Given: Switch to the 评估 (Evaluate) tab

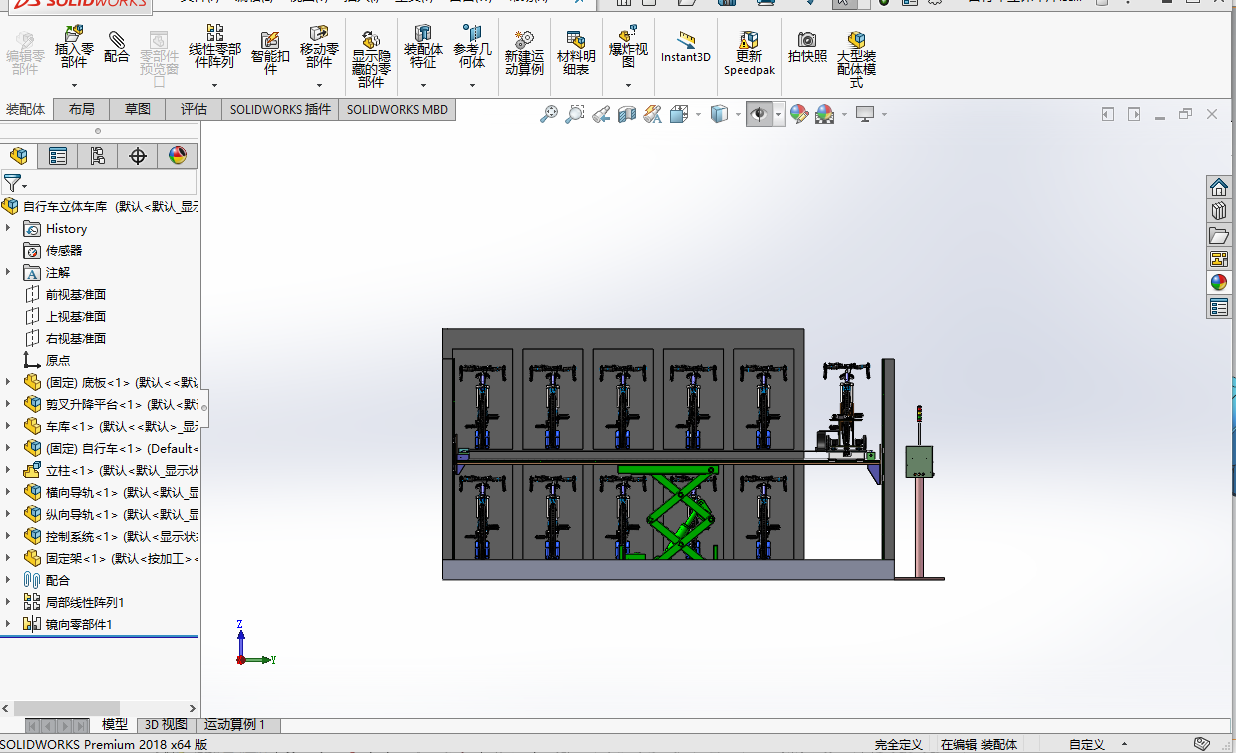Looking at the screenshot, I should [x=194, y=109].
